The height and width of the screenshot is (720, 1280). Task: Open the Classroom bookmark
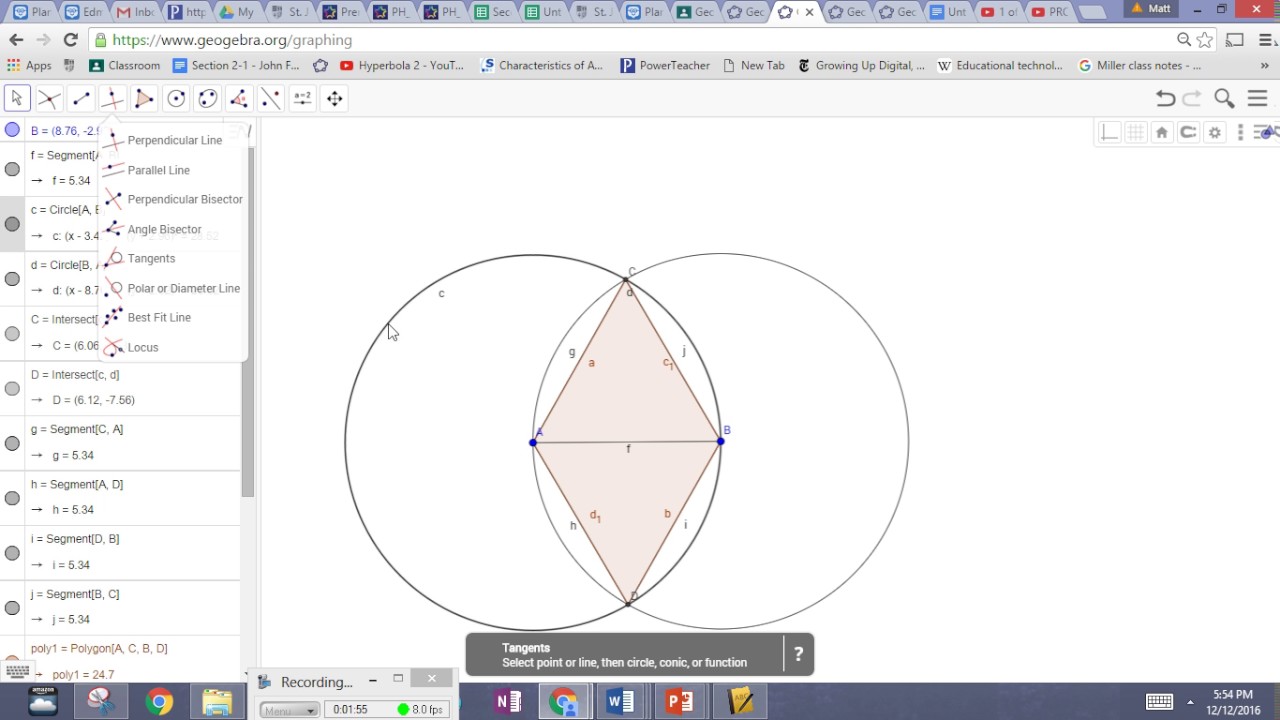tap(125, 66)
